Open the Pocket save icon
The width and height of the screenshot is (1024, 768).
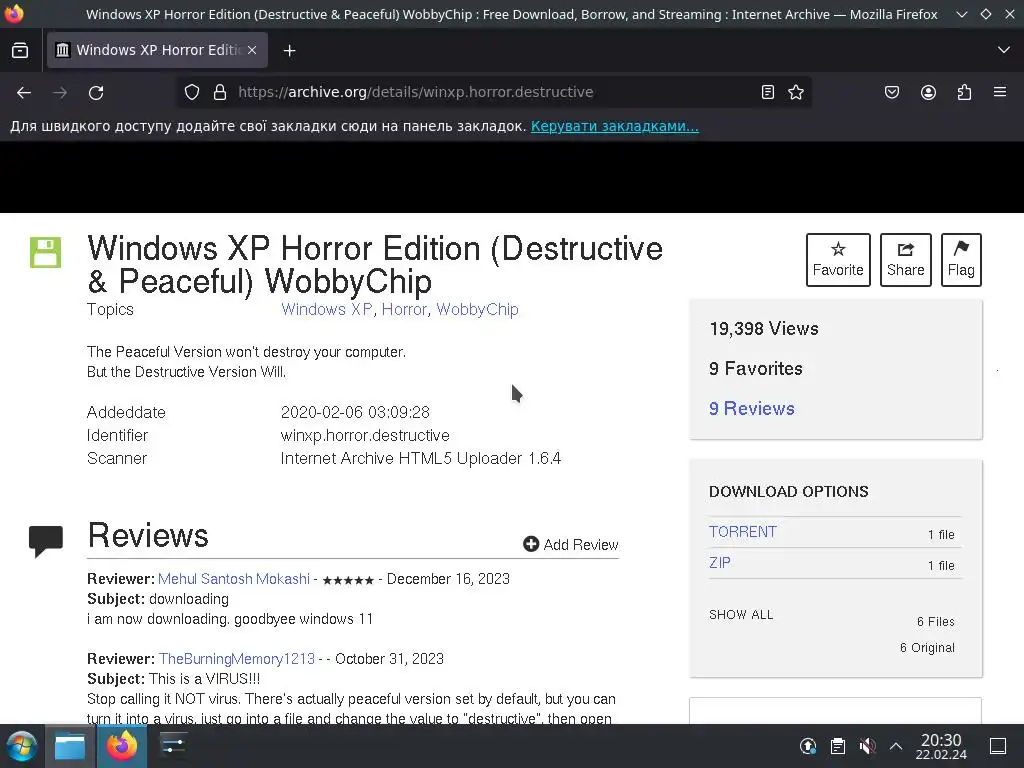click(891, 92)
